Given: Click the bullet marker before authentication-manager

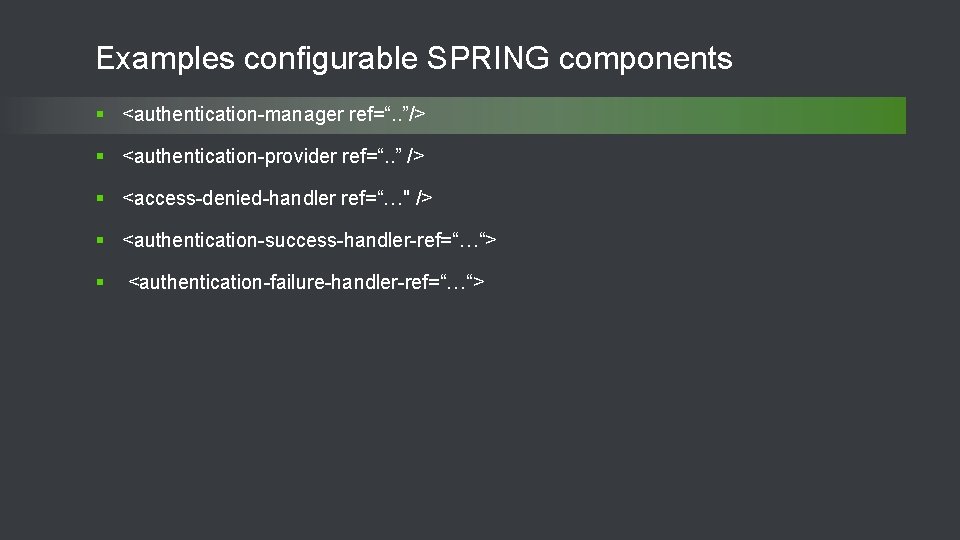Looking at the screenshot, I should (101, 115).
